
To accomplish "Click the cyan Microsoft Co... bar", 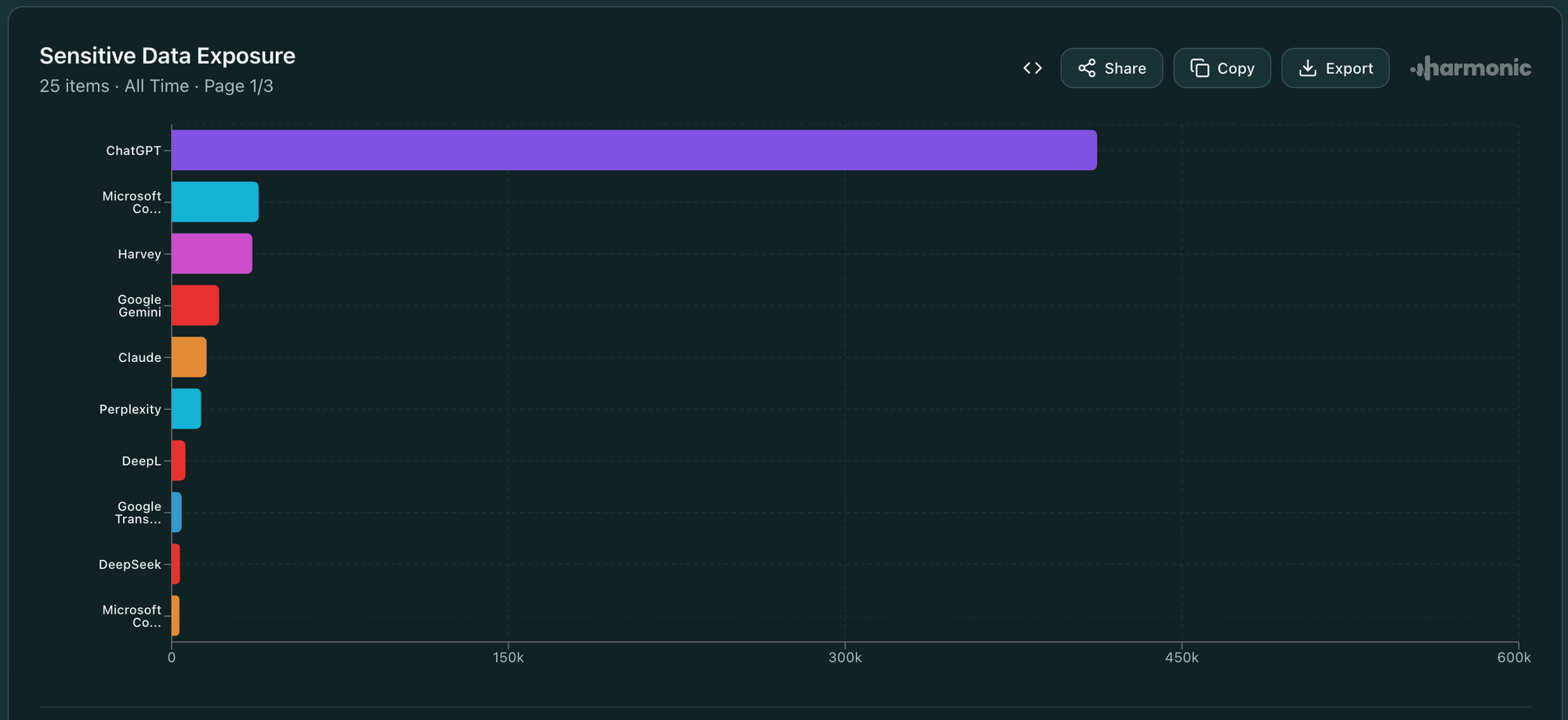I will pyautogui.click(x=215, y=202).
